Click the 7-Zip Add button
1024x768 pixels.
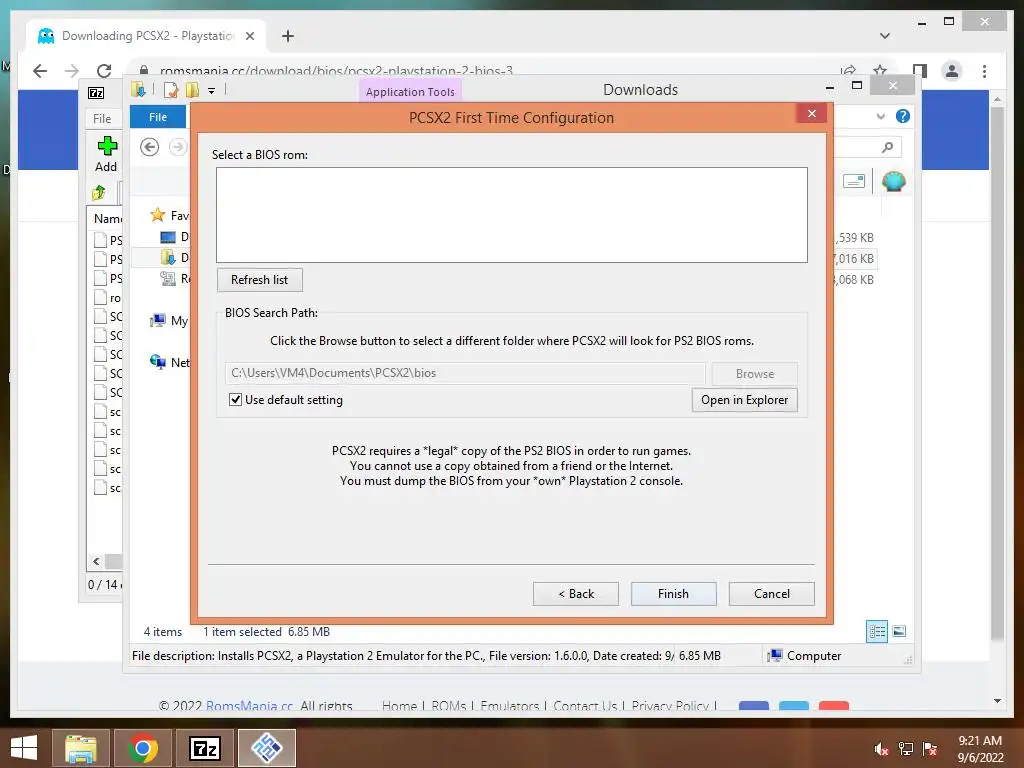(x=106, y=155)
